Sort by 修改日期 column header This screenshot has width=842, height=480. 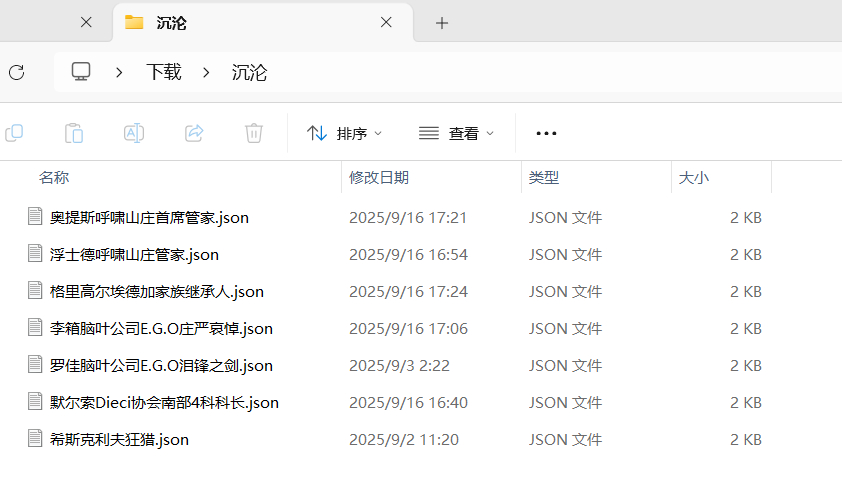click(379, 178)
